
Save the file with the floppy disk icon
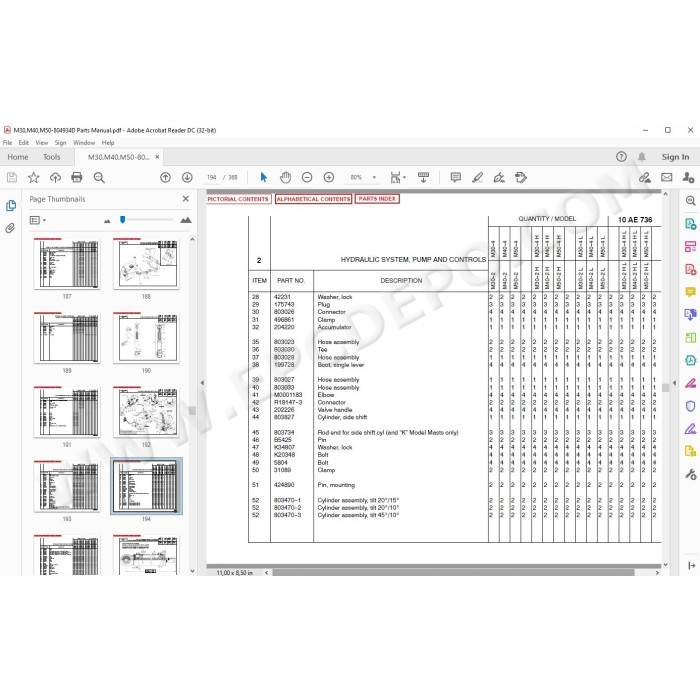pyautogui.click(x=12, y=178)
